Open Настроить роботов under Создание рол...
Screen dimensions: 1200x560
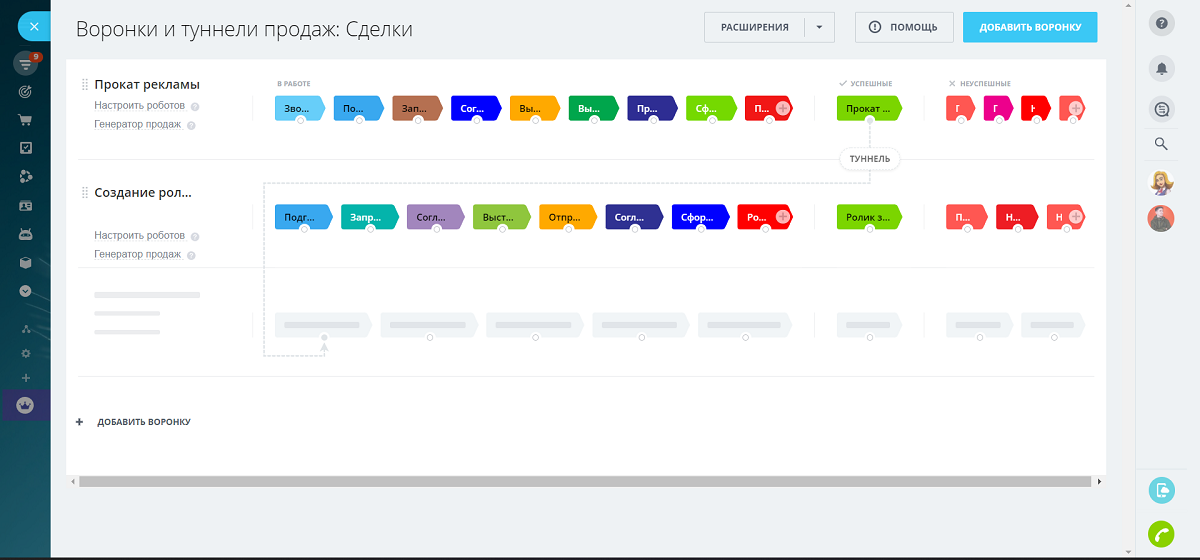click(140, 235)
